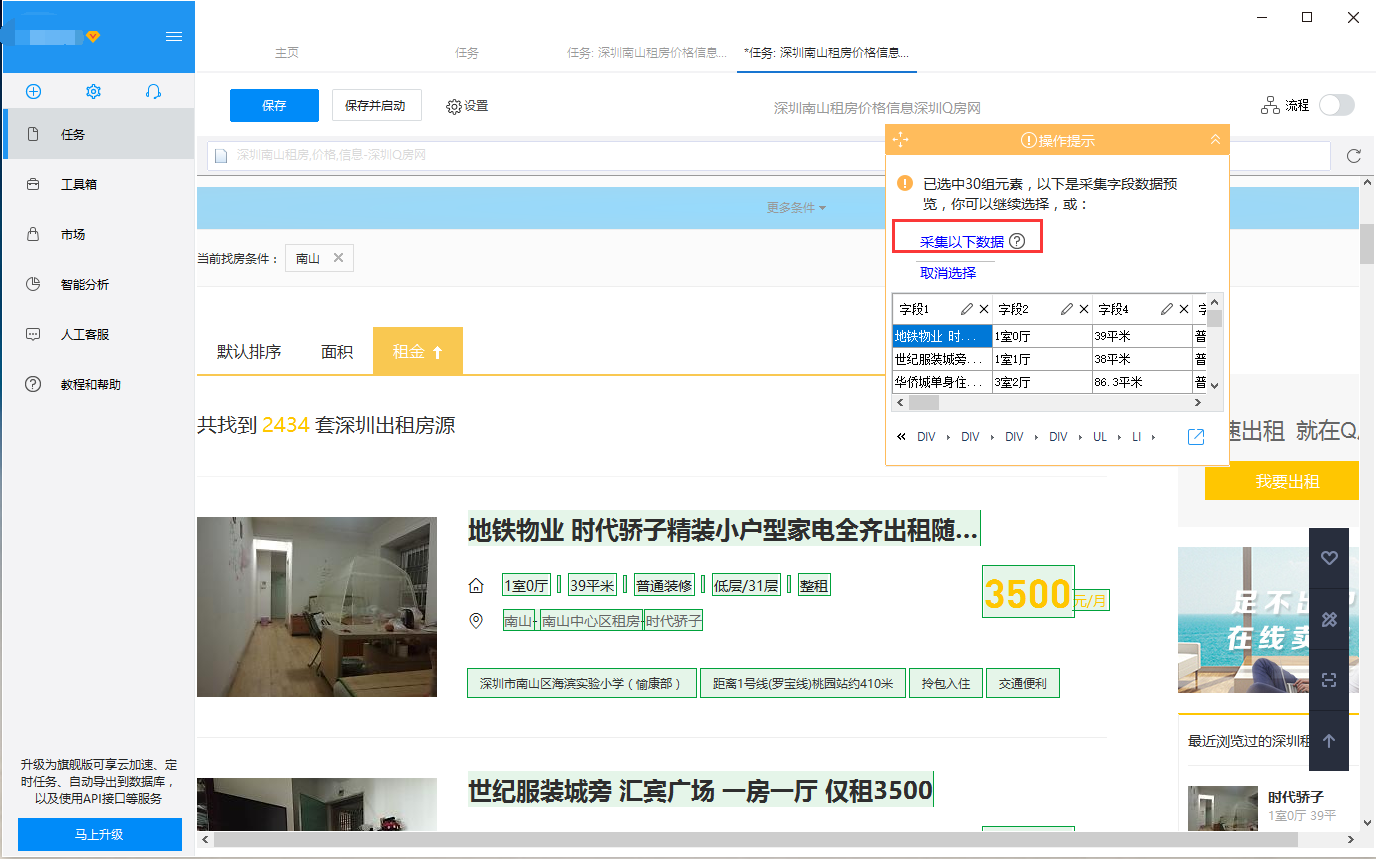This screenshot has width=1376, height=859.
Task: Open customer support headset icon
Action: coord(153,91)
